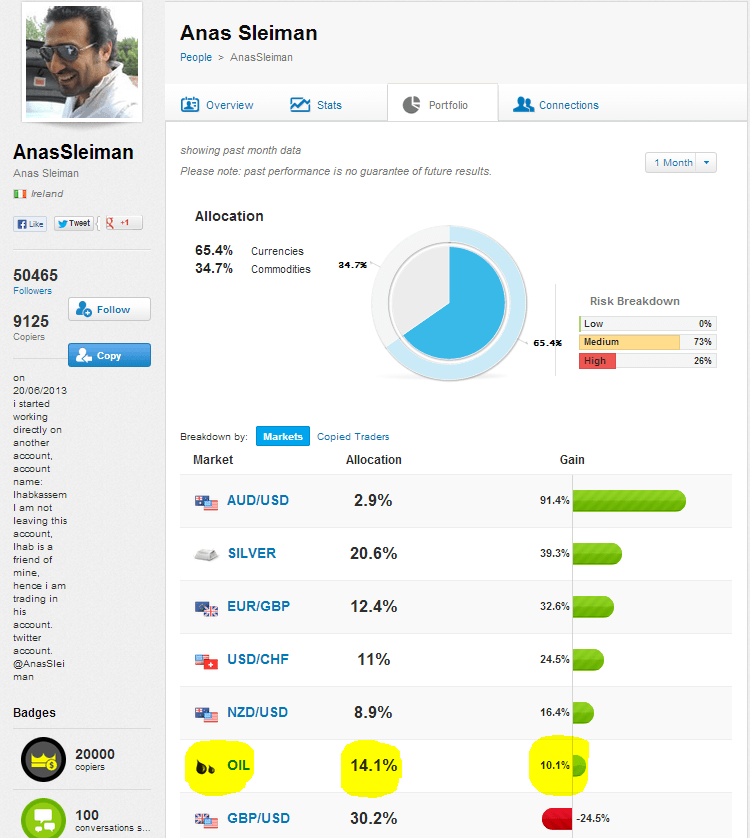Viewport: 750px width, 838px height.
Task: Click the 50465 followers count
Action: tap(35, 275)
